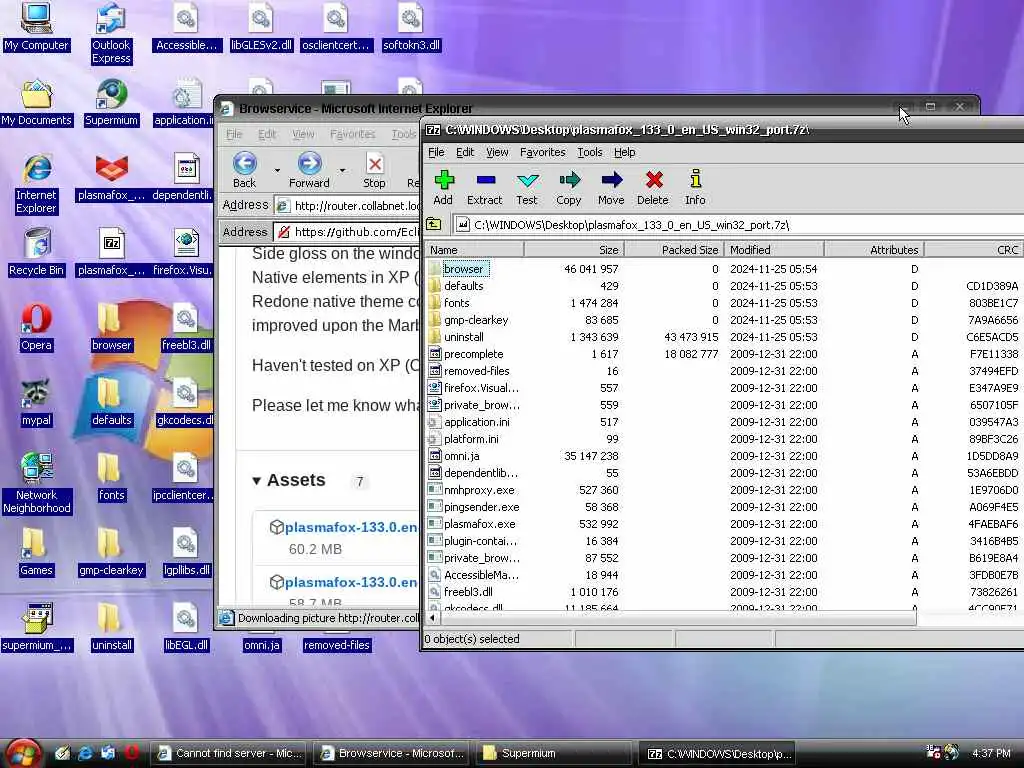Screen dimensions: 1024x768
Task: Stop page loading in Internet Explorer
Action: (374, 170)
